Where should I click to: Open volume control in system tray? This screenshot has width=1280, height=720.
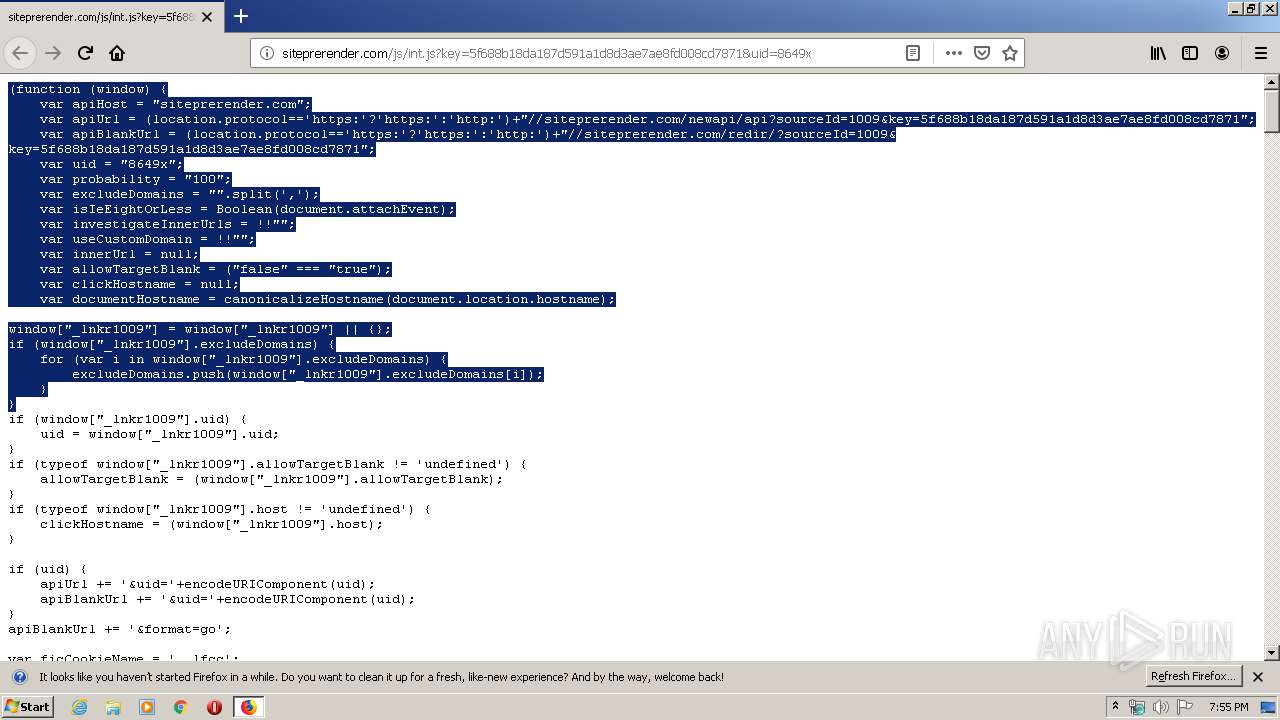pos(1160,707)
